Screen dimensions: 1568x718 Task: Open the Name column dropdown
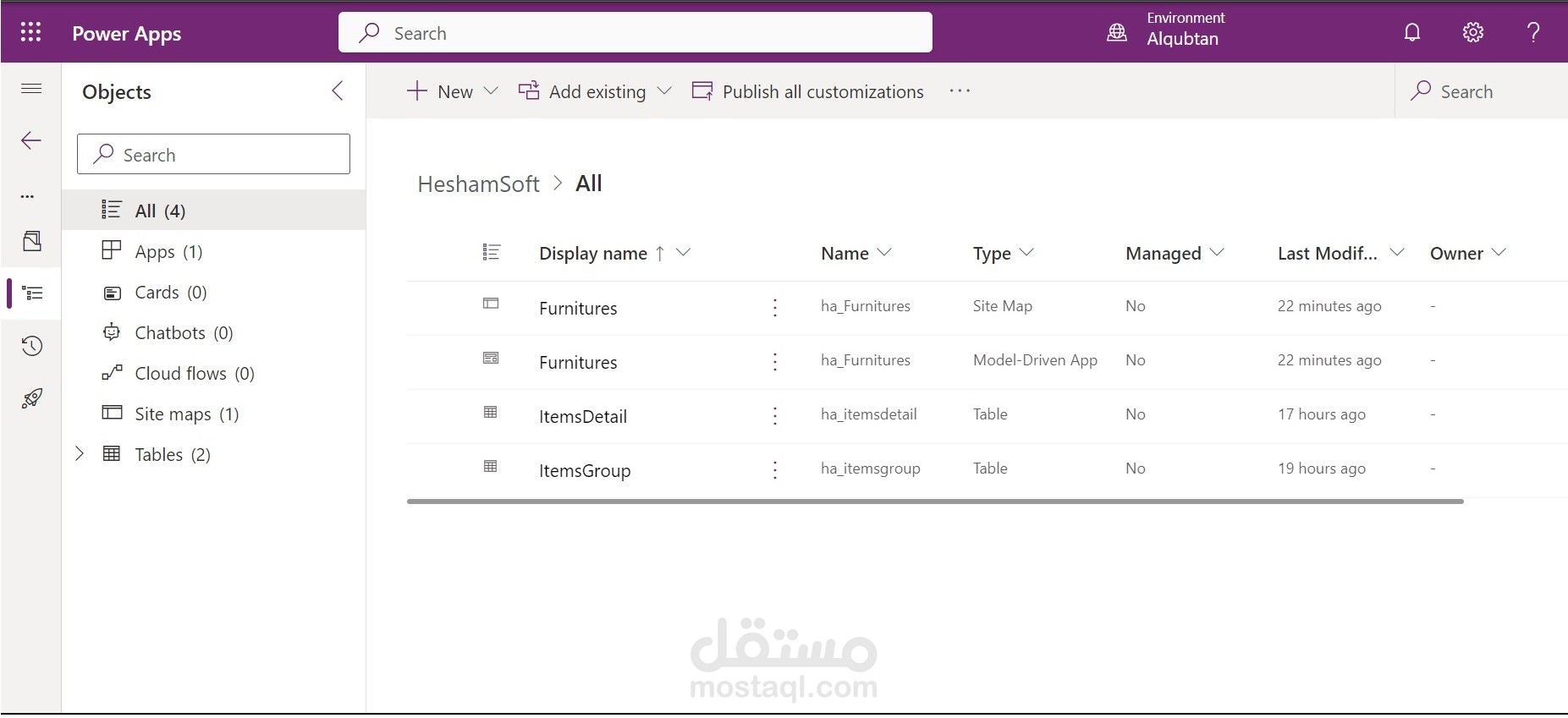[884, 252]
